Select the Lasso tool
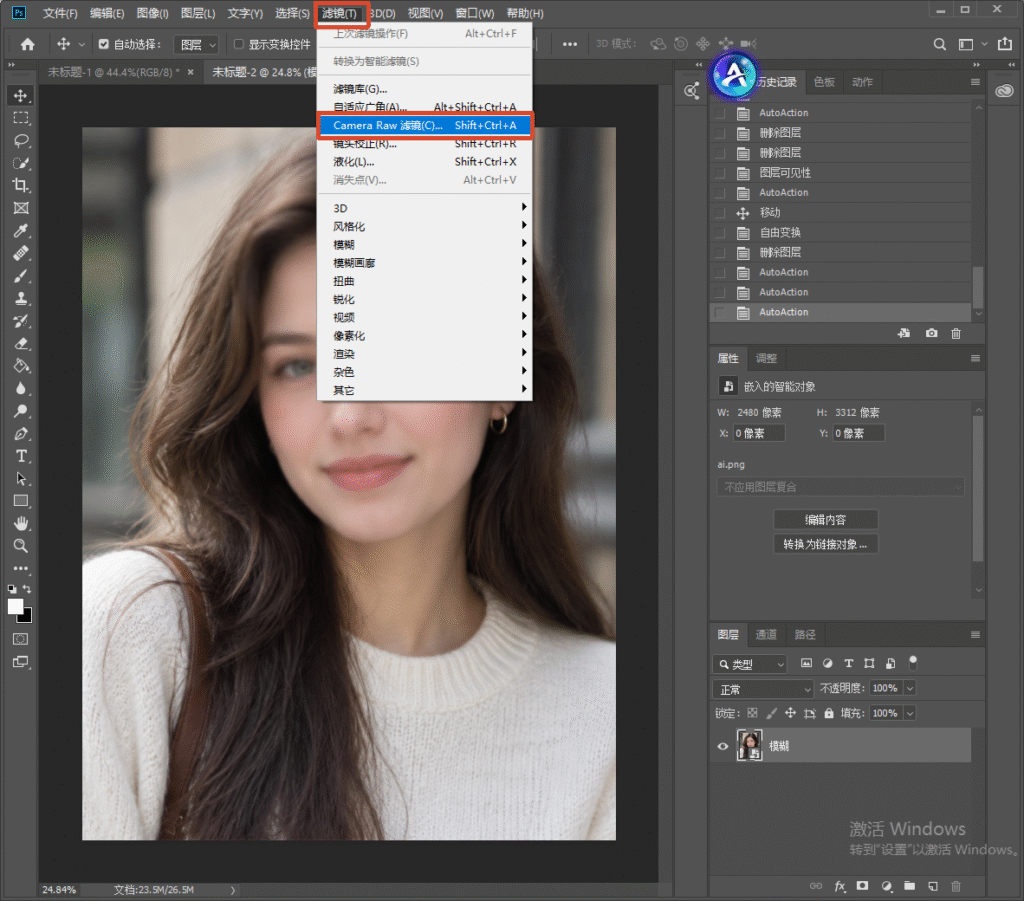The height and width of the screenshot is (901, 1024). (21, 140)
